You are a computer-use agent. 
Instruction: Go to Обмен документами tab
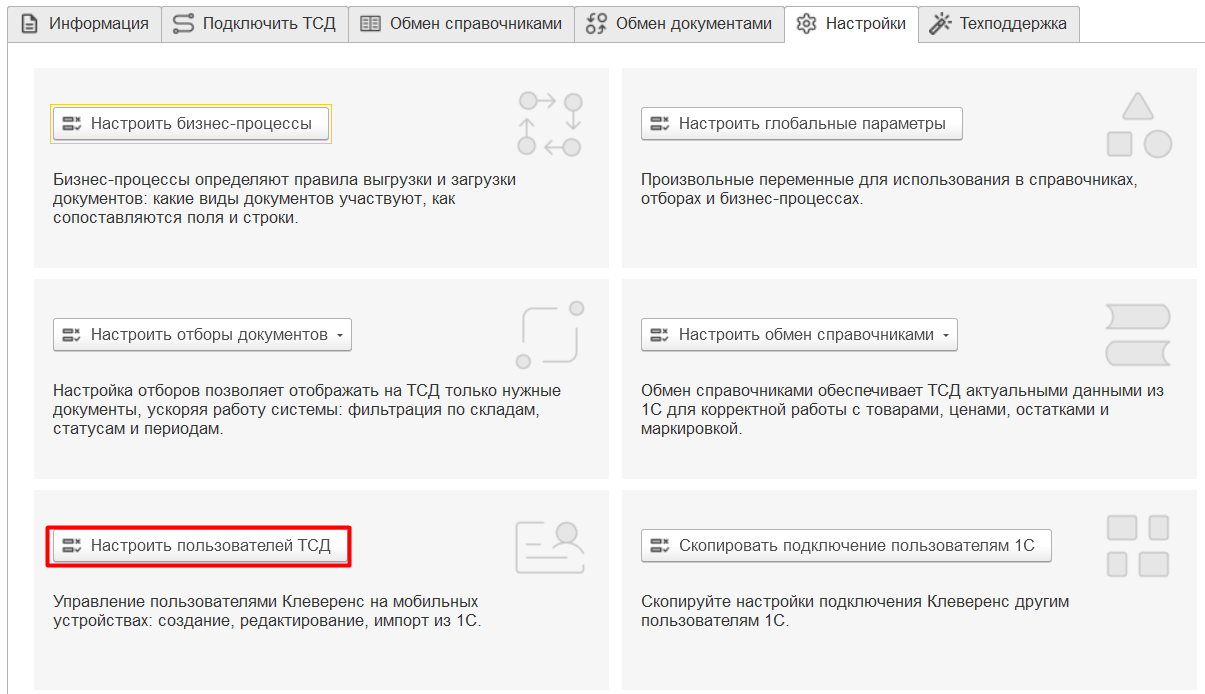[x=679, y=23]
